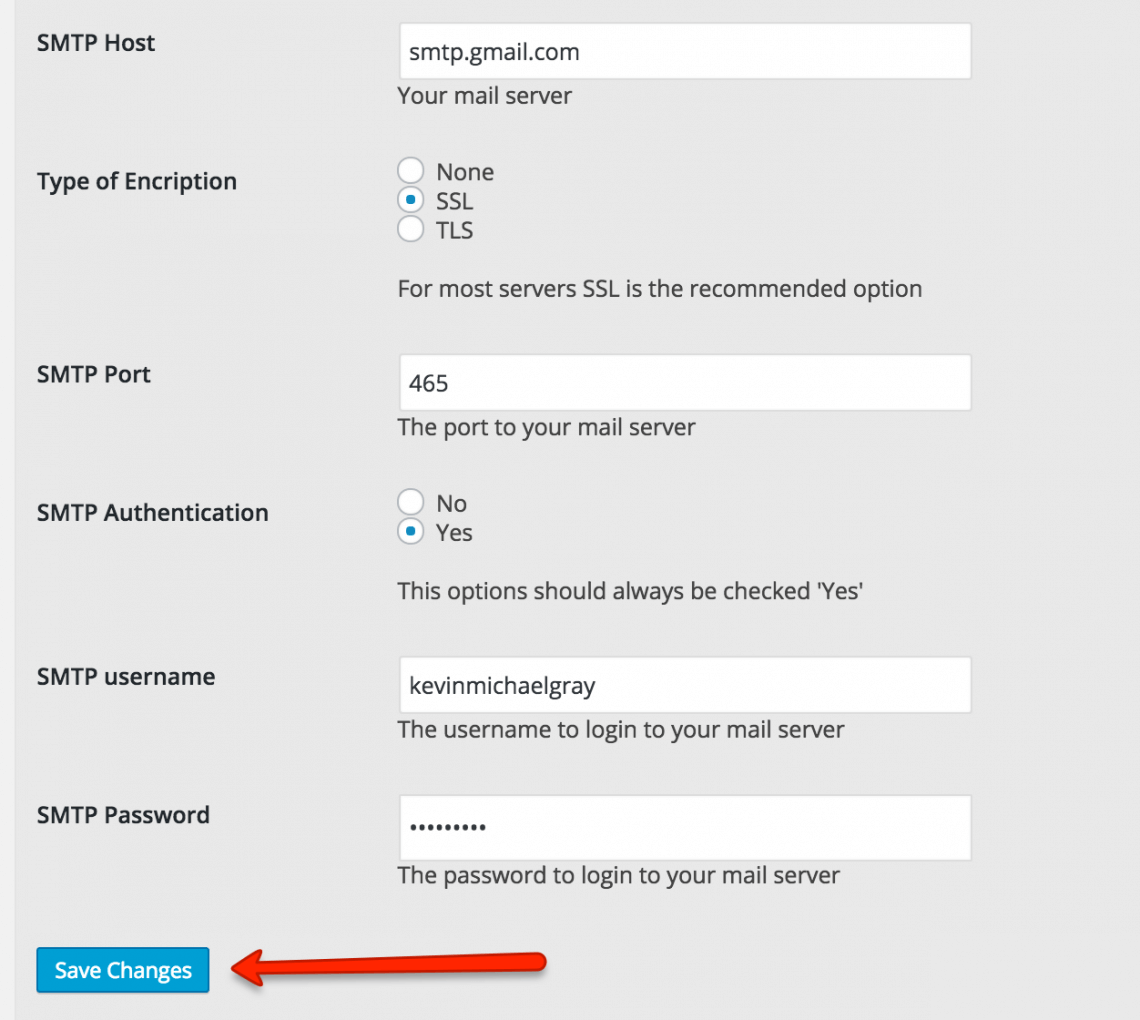Viewport: 1140px width, 1020px height.
Task: Click the SMTP Authentication label
Action: [x=152, y=512]
